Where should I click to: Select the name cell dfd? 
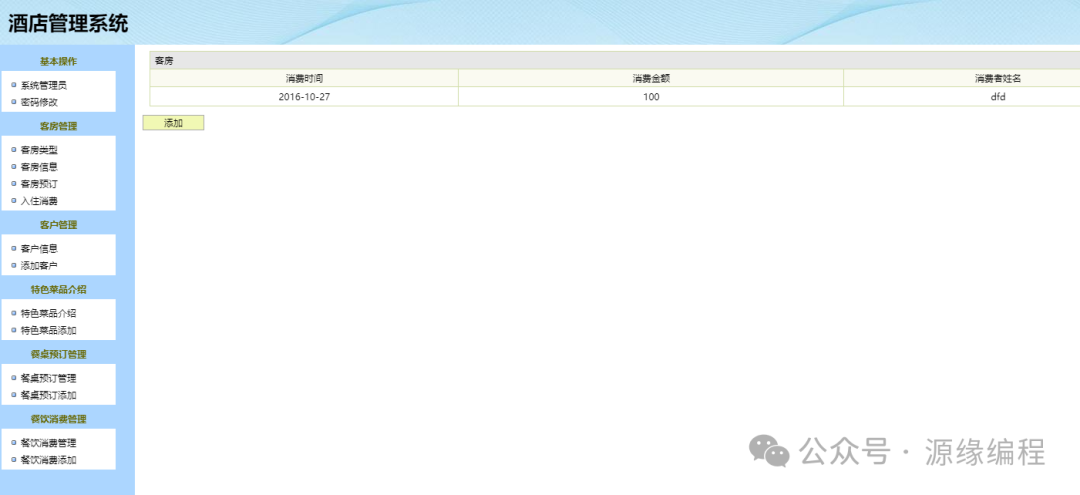point(998,97)
